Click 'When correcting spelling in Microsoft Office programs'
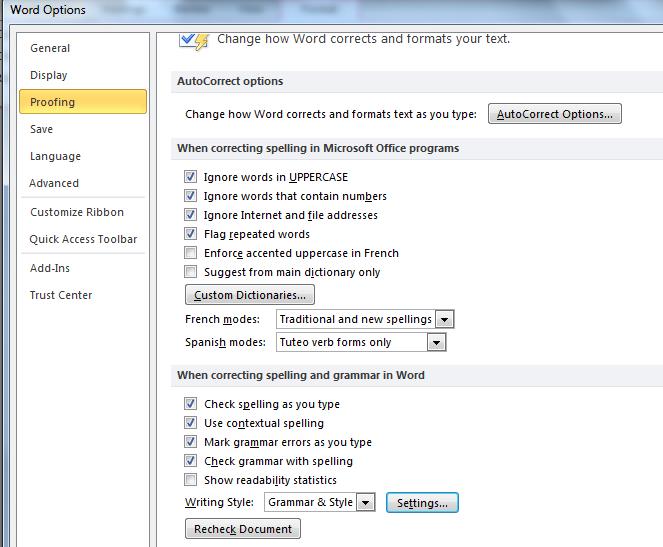This screenshot has width=663, height=547. pos(318,148)
